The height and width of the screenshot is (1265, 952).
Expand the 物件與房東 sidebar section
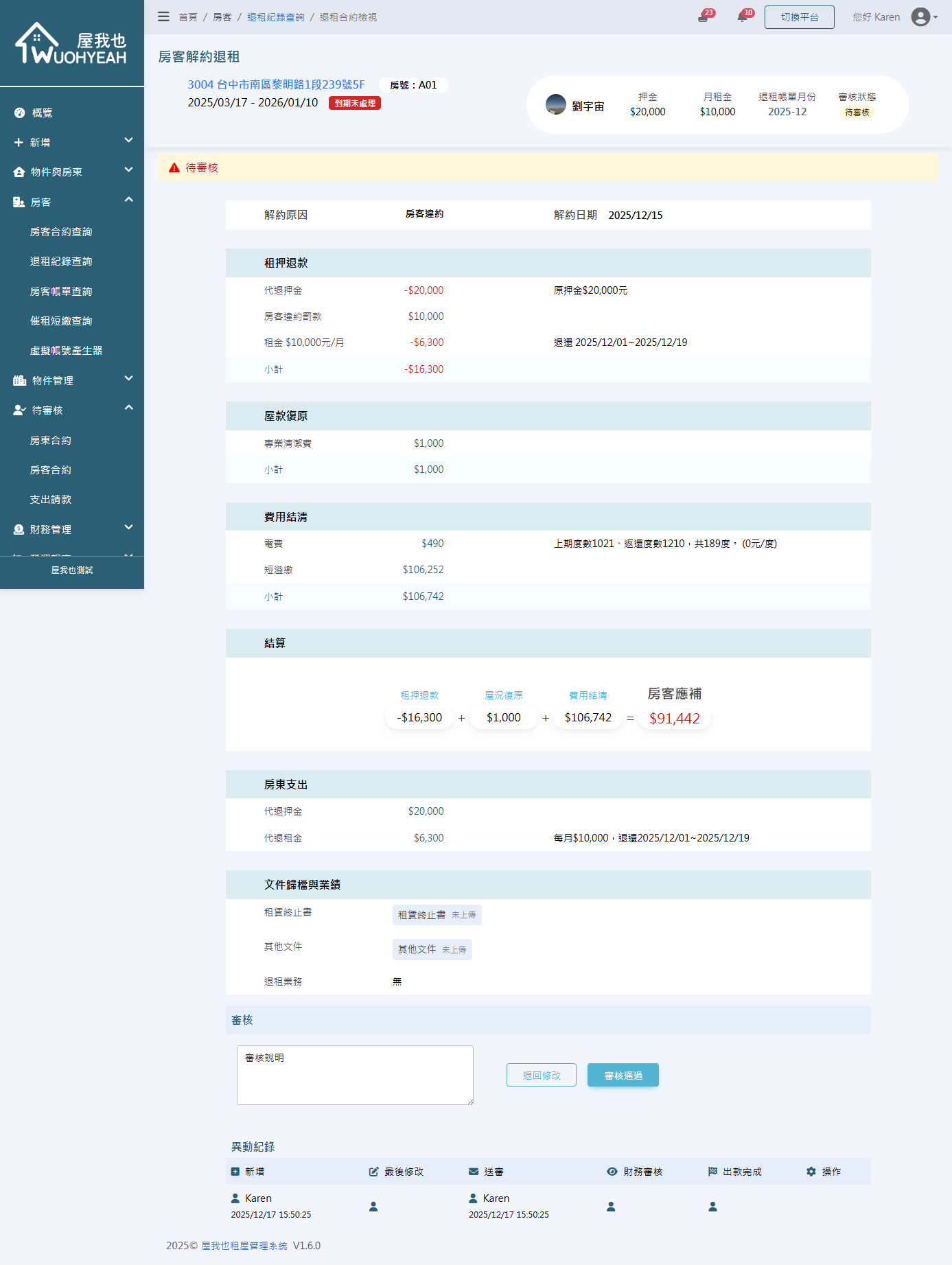tap(71, 172)
